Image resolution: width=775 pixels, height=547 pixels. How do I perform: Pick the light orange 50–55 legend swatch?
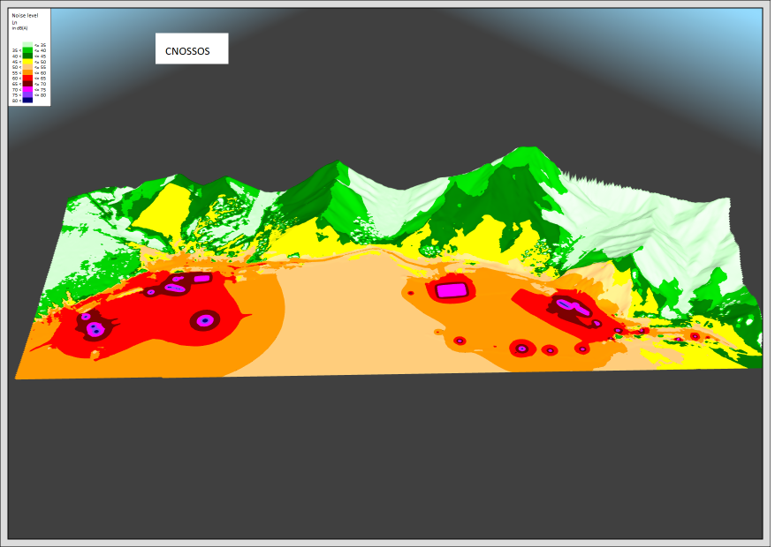click(27, 67)
